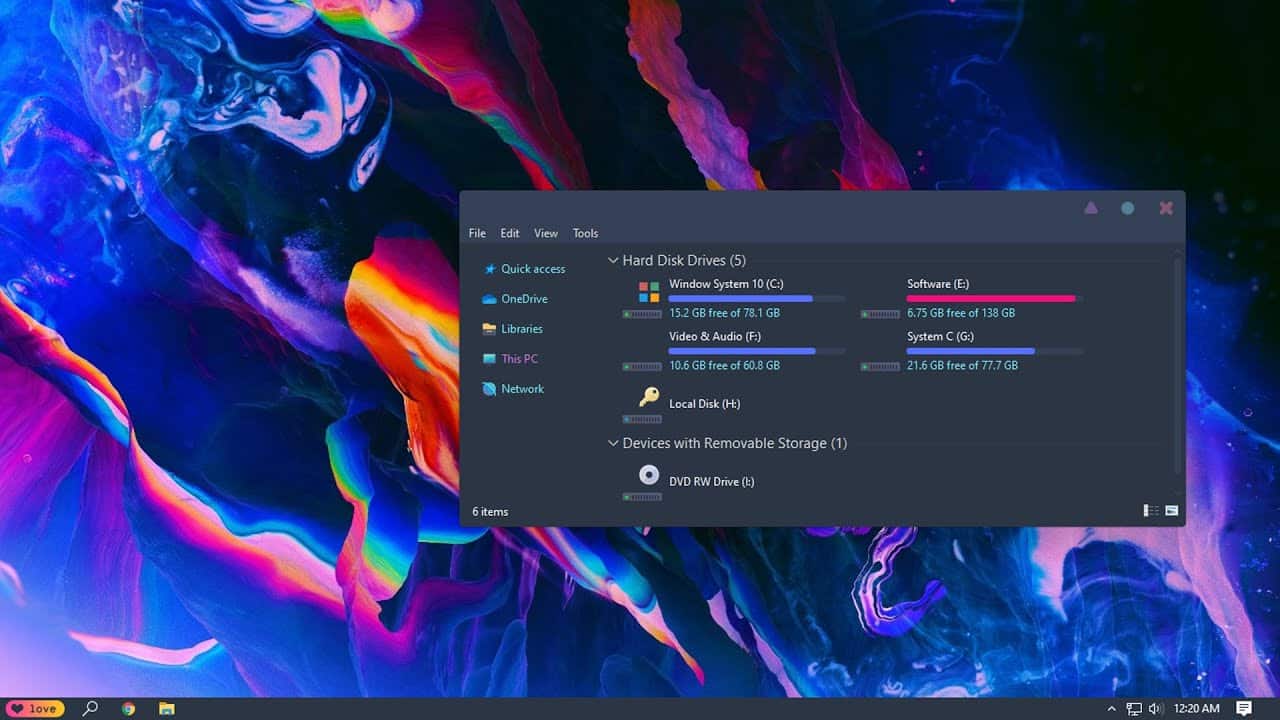Screen dimensions: 1280x720
Task: Open the Tools menu
Action: pyautogui.click(x=585, y=233)
